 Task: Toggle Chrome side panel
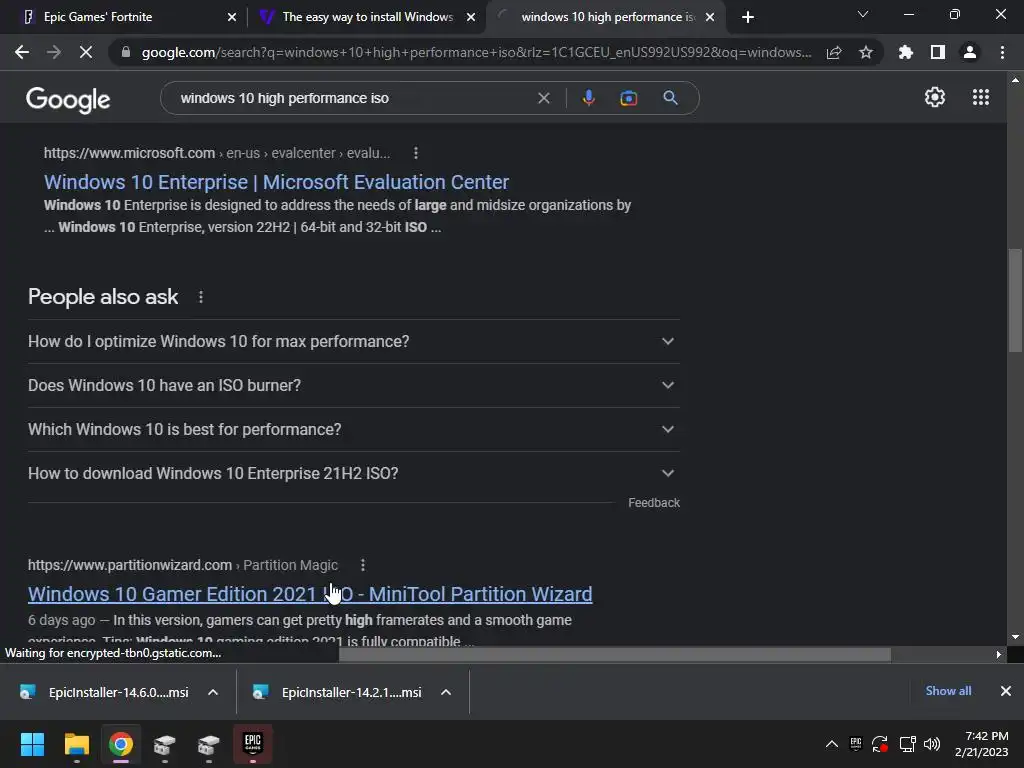938,52
